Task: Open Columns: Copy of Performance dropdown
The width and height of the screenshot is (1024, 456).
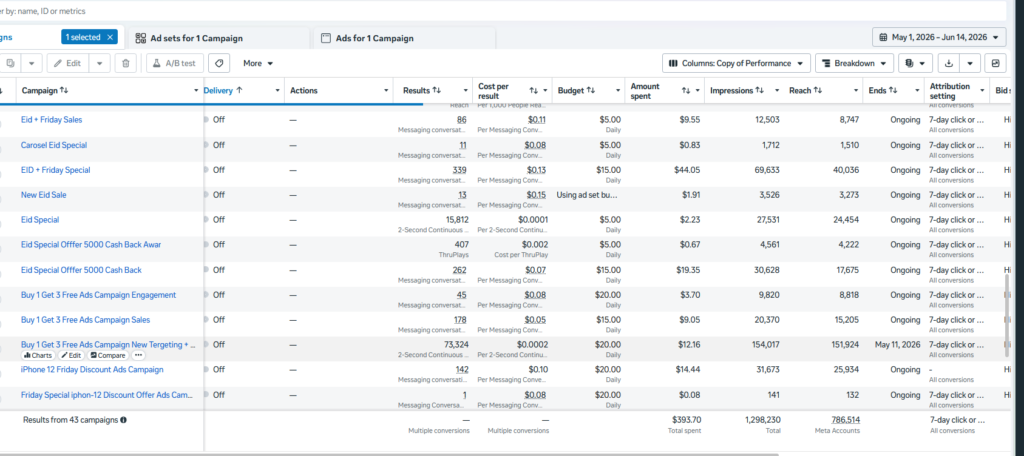Action: point(737,63)
